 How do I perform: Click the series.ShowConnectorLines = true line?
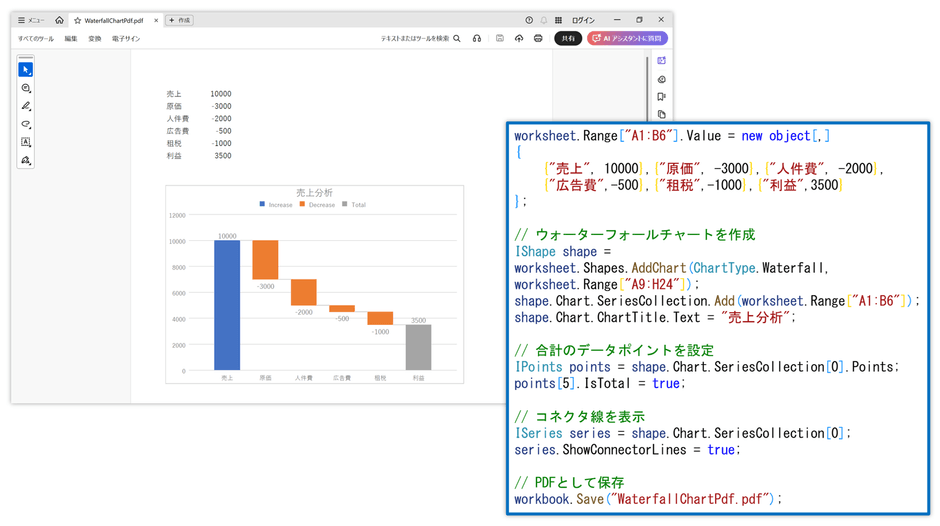pyautogui.click(x=628, y=450)
